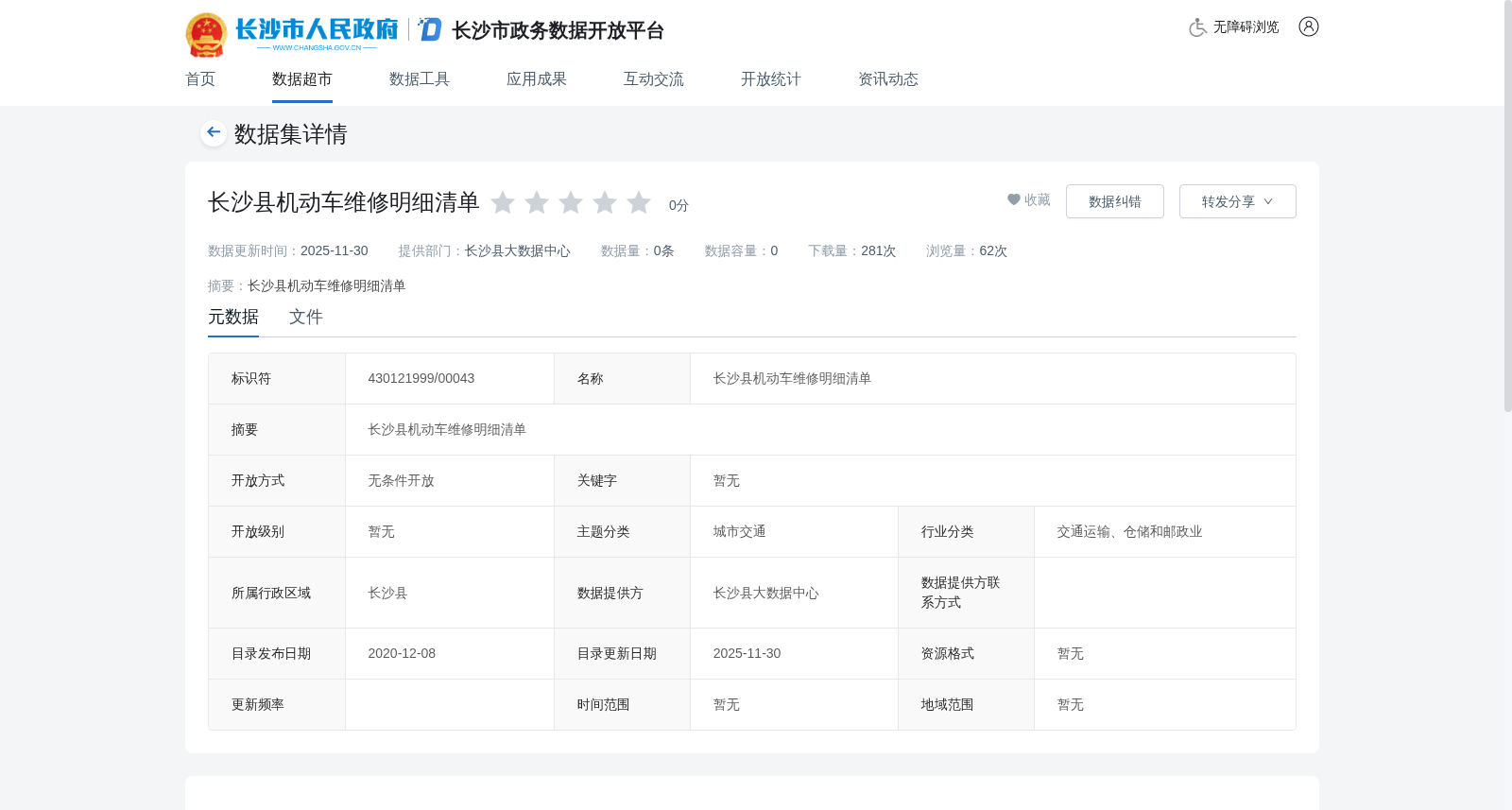Click the 2020-12-08 publish date value
Screen dimensions: 1512x810
coord(402,653)
